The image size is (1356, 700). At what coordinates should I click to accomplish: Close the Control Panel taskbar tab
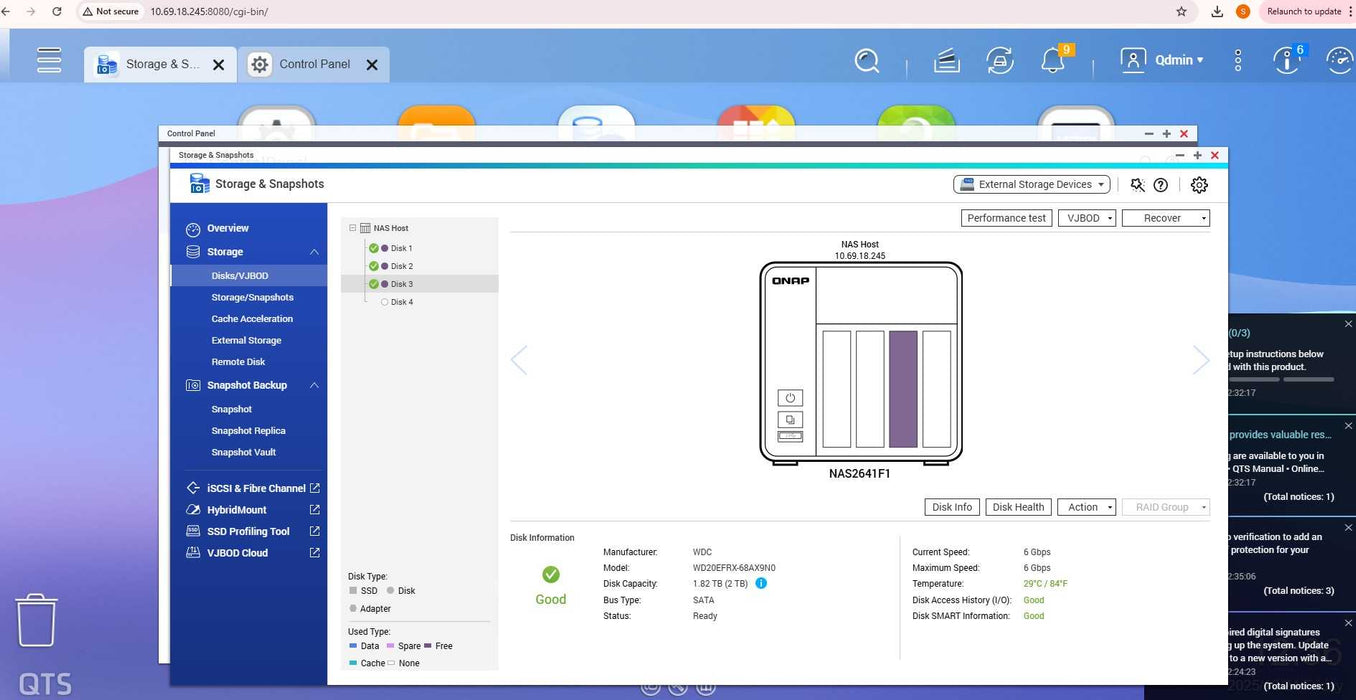click(x=372, y=65)
